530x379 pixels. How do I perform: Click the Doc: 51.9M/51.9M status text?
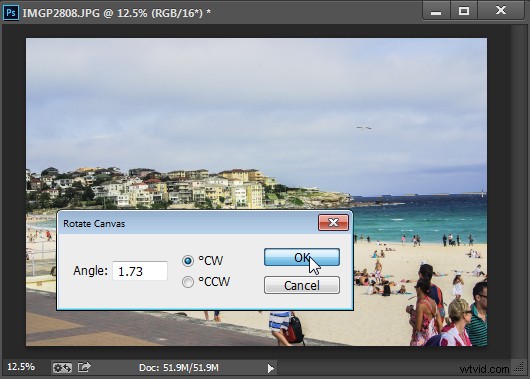pos(179,368)
